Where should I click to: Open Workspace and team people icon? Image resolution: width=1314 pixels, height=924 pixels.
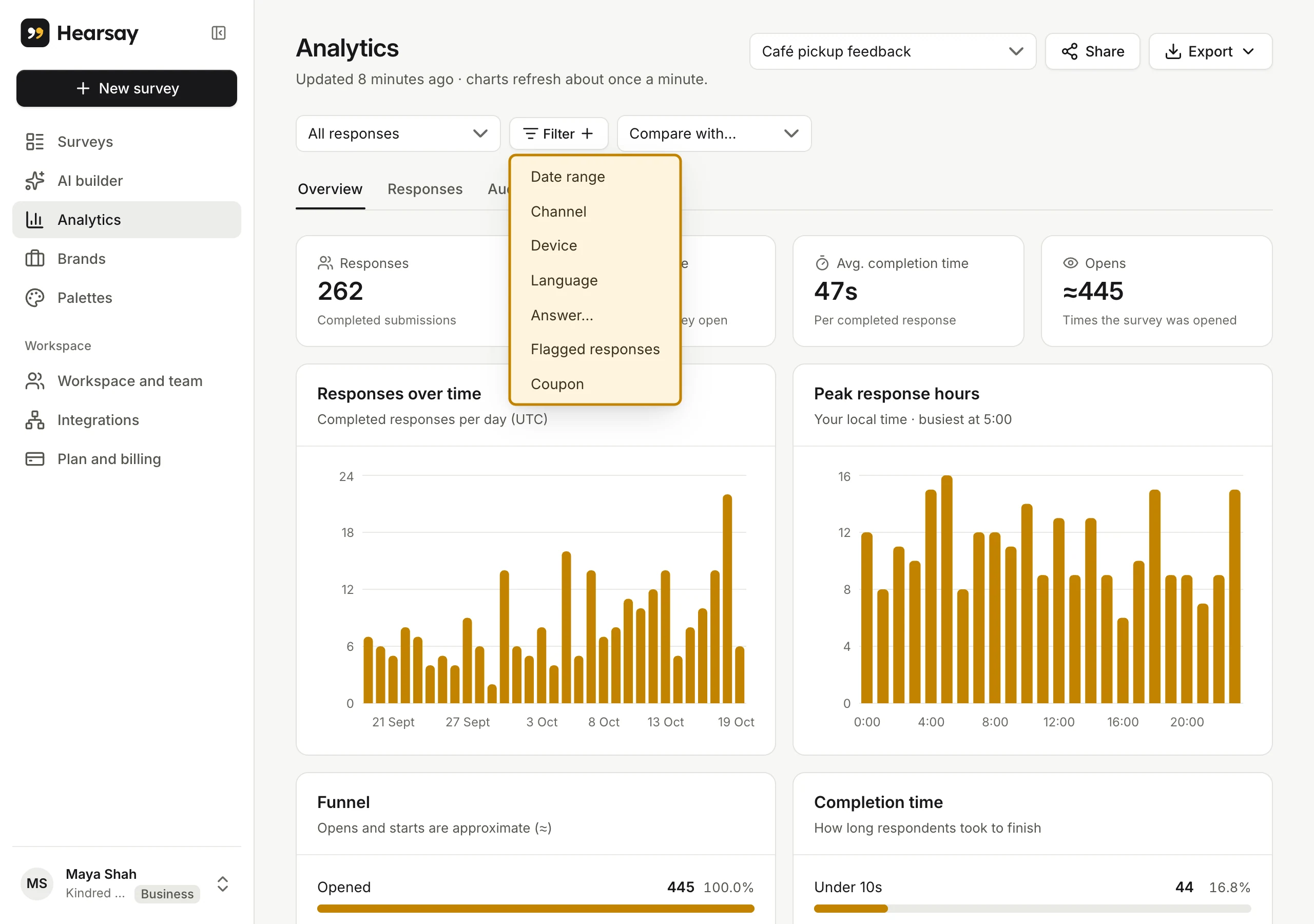pyautogui.click(x=34, y=381)
